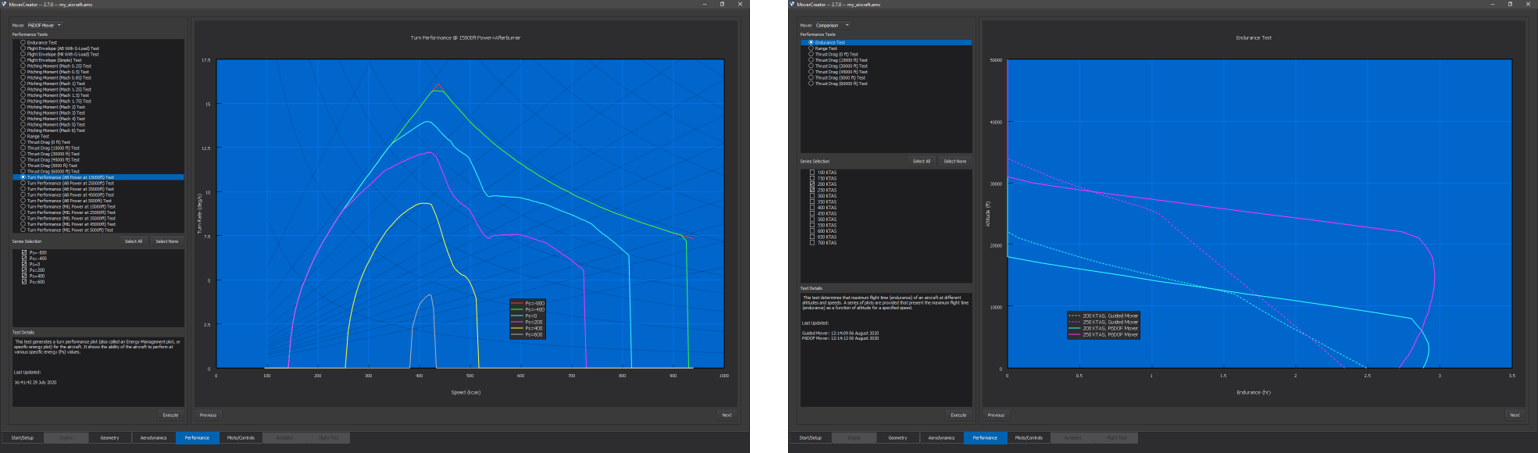Viewport: 1538px width, 453px height.
Task: Click the endurance plot legend box
Action: click(x=1102, y=325)
